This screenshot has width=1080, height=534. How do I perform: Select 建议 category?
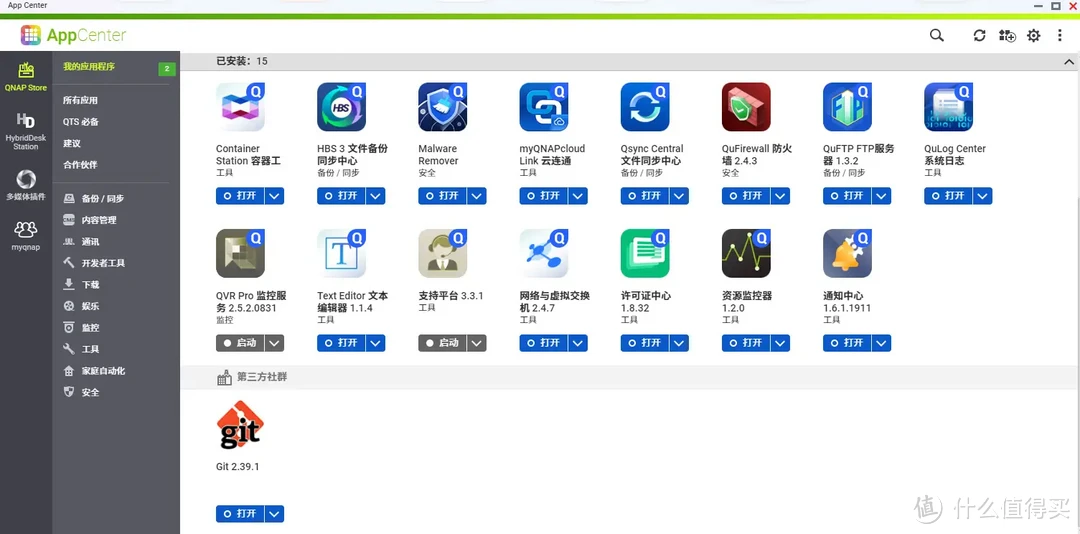pyautogui.click(x=72, y=143)
